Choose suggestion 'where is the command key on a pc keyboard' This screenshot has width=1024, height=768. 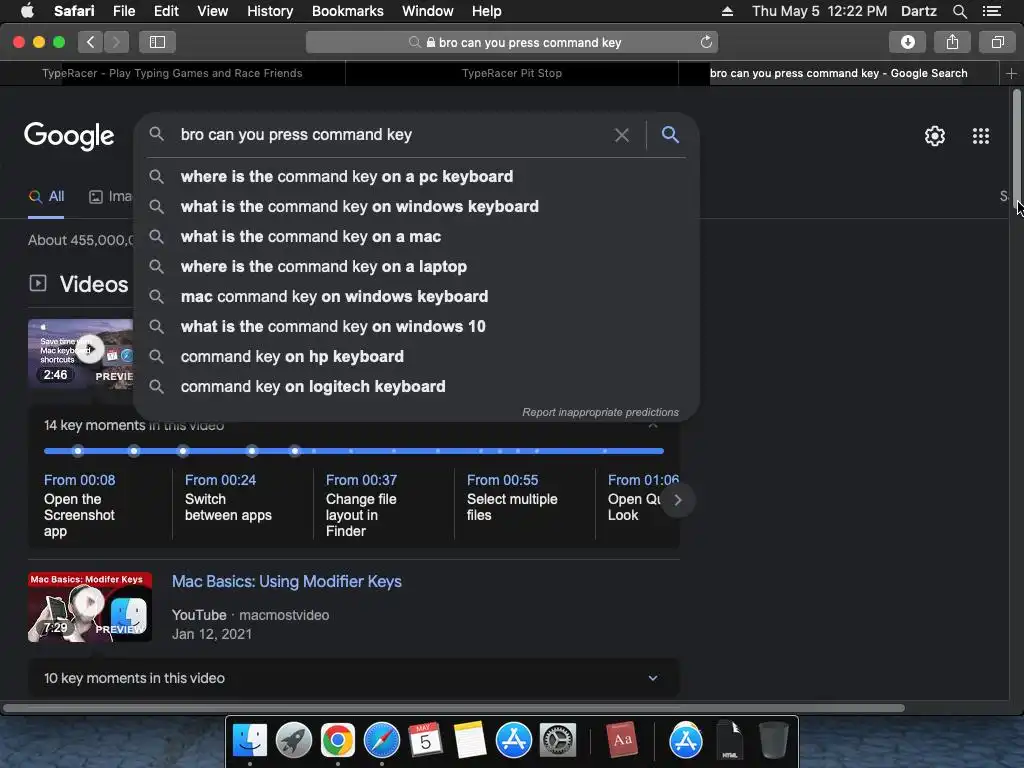coord(415,176)
